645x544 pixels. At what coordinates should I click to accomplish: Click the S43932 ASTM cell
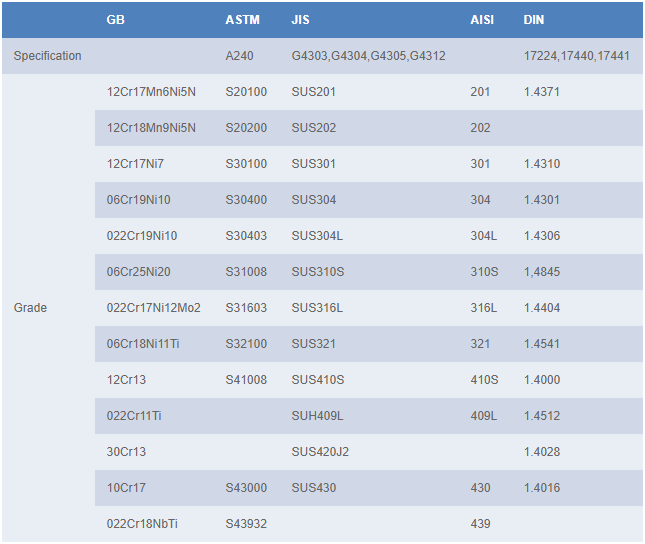click(246, 524)
